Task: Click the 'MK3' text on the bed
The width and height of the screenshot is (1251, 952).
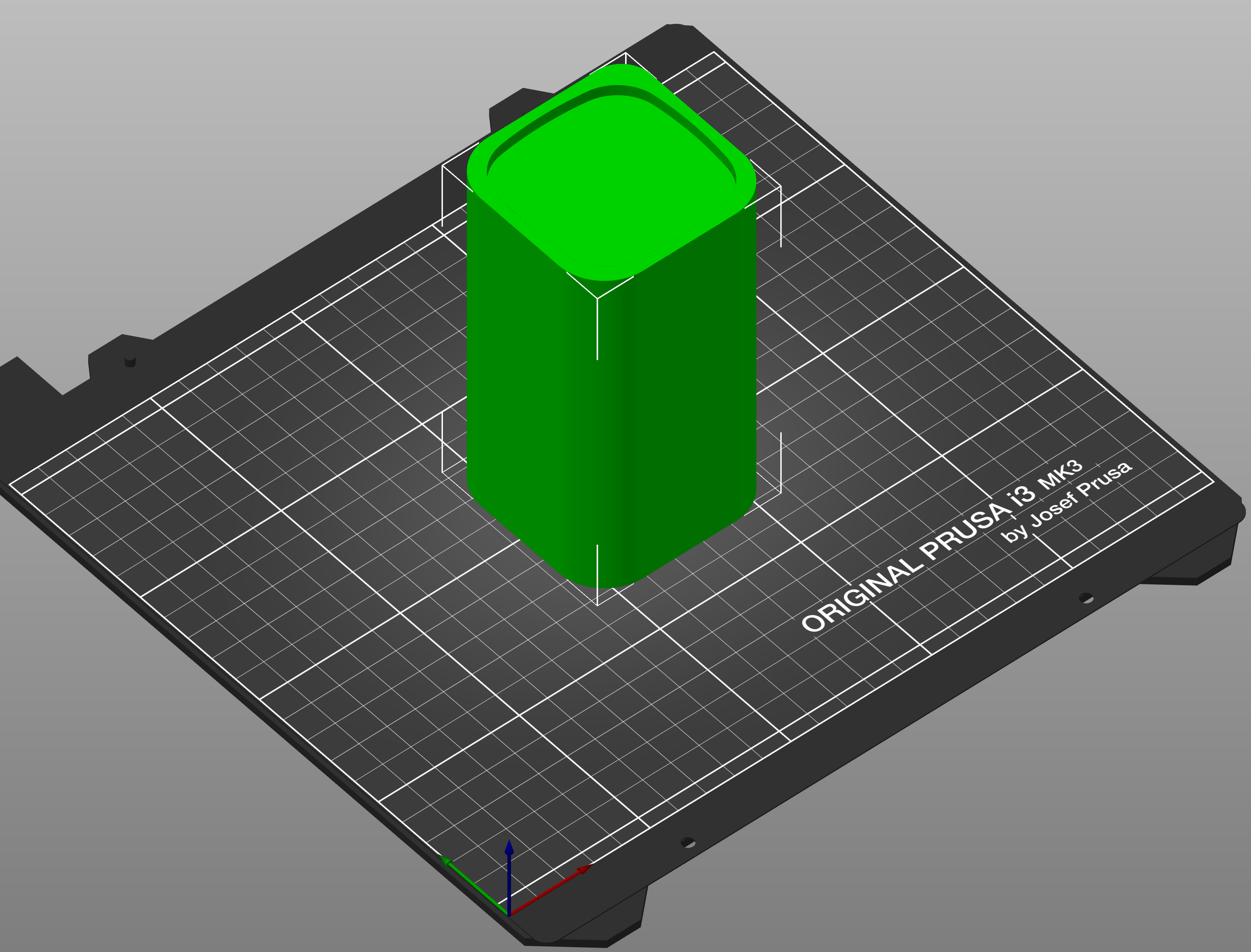Action: click(x=1060, y=475)
